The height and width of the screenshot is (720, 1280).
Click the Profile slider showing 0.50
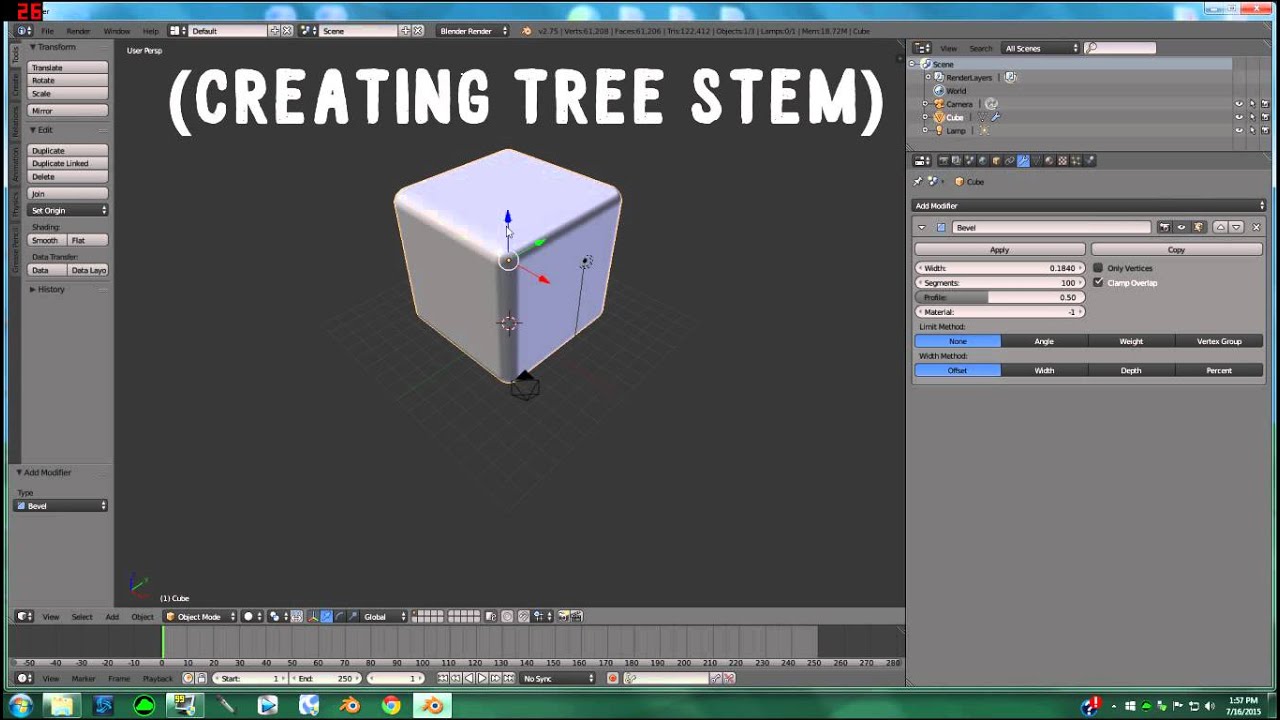tap(999, 297)
